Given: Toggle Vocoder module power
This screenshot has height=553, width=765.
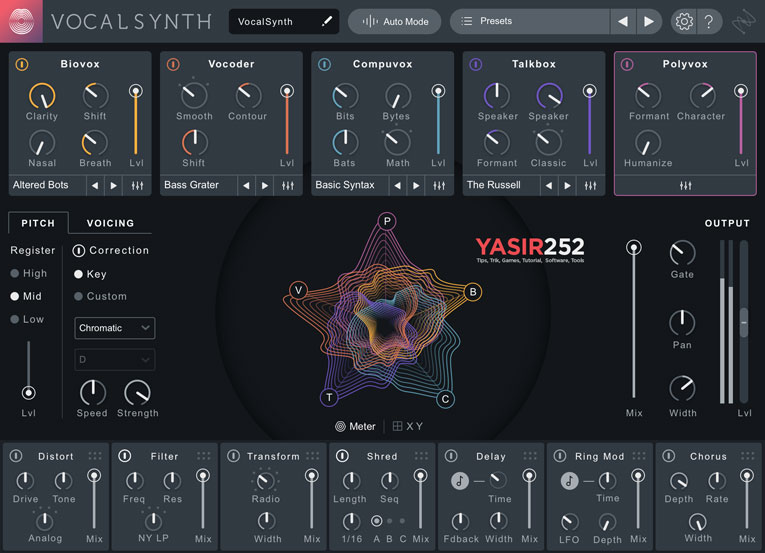Looking at the screenshot, I should (x=173, y=64).
